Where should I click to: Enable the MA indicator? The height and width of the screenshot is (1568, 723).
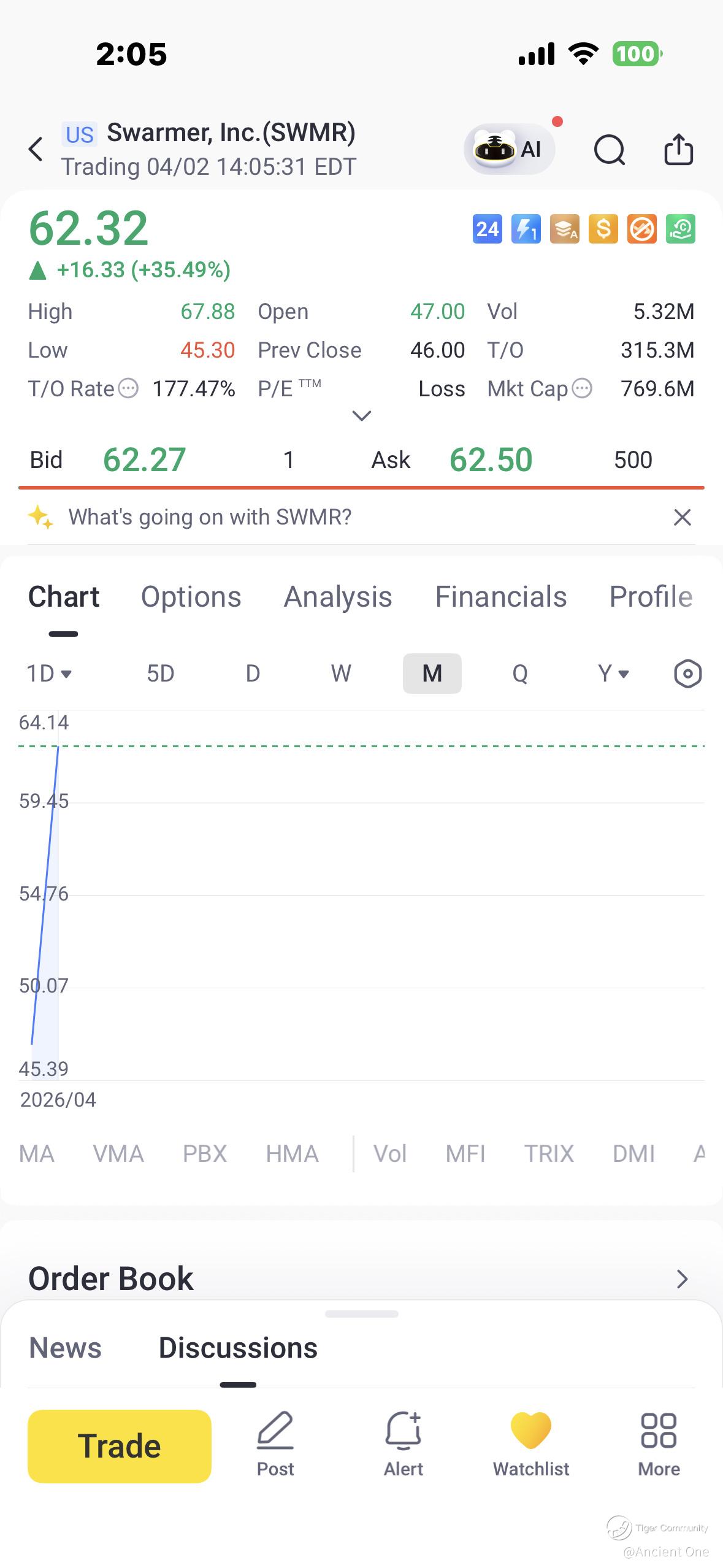click(x=37, y=1154)
